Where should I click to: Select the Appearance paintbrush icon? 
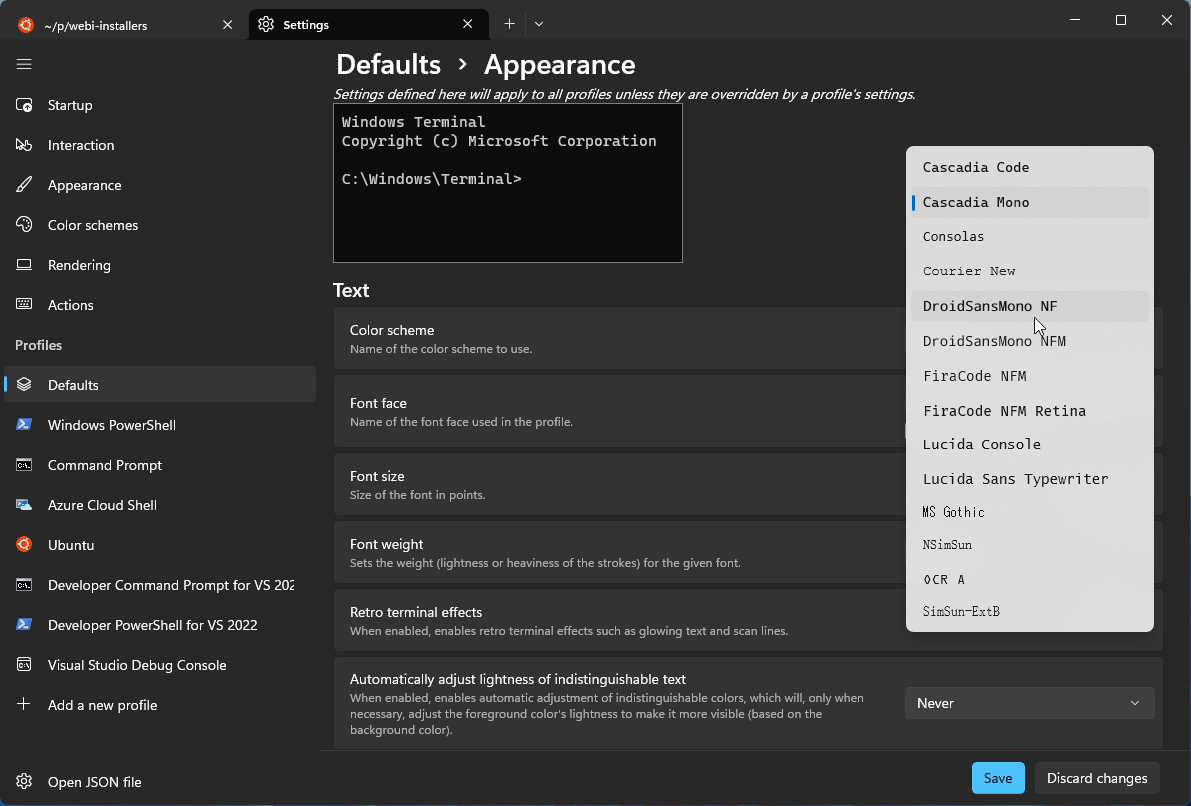point(24,184)
